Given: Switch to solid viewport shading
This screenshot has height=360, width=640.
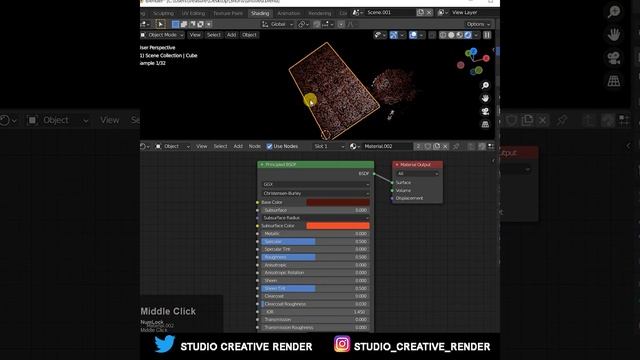Looking at the screenshot, I should [451, 35].
